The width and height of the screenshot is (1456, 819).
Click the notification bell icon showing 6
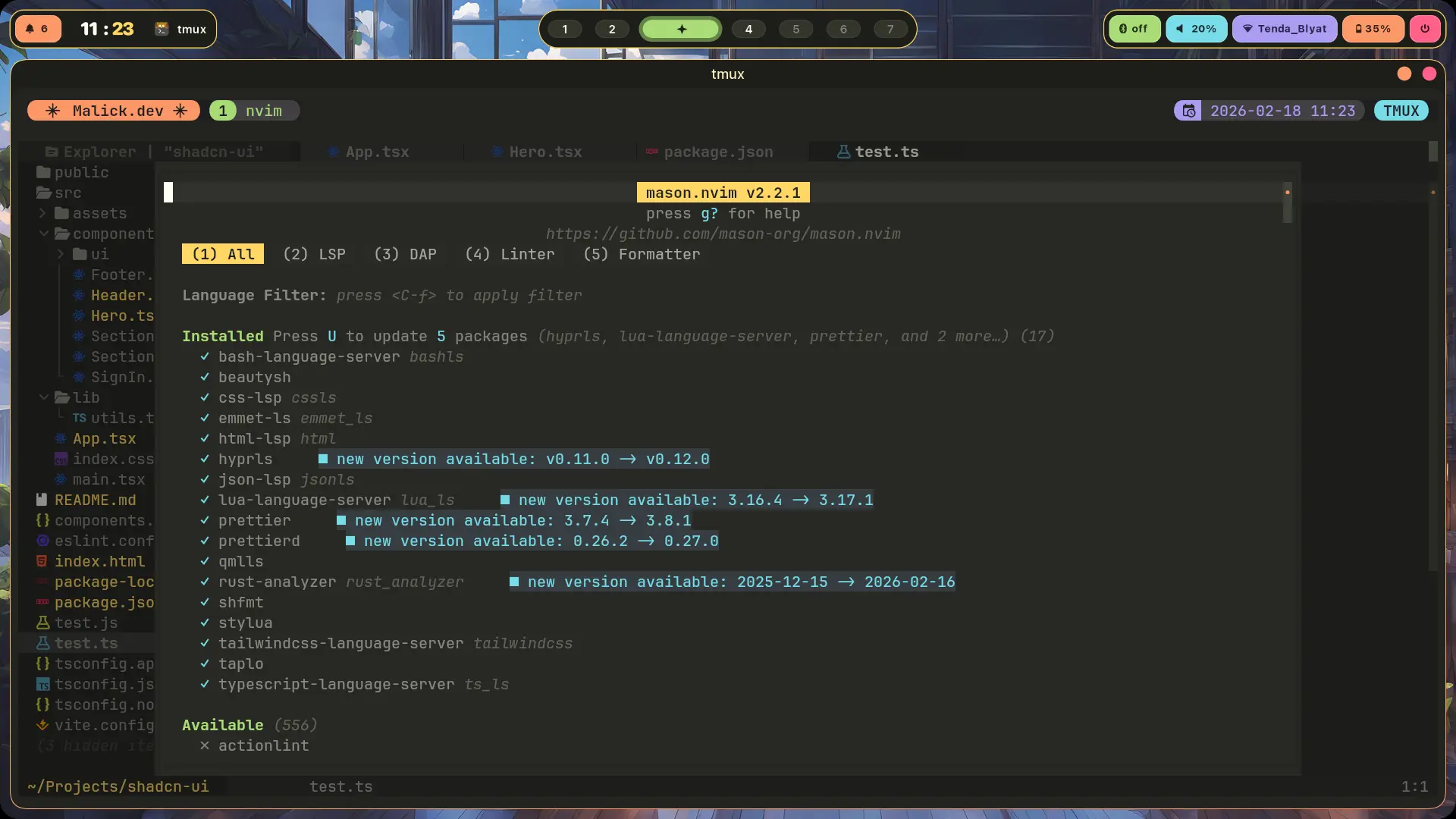(x=37, y=29)
